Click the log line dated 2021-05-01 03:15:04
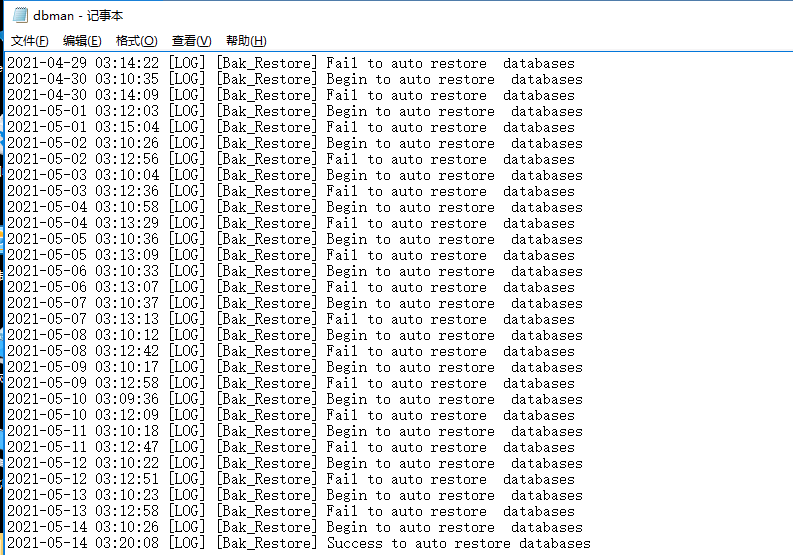Screen dimensions: 793x555 291,127
